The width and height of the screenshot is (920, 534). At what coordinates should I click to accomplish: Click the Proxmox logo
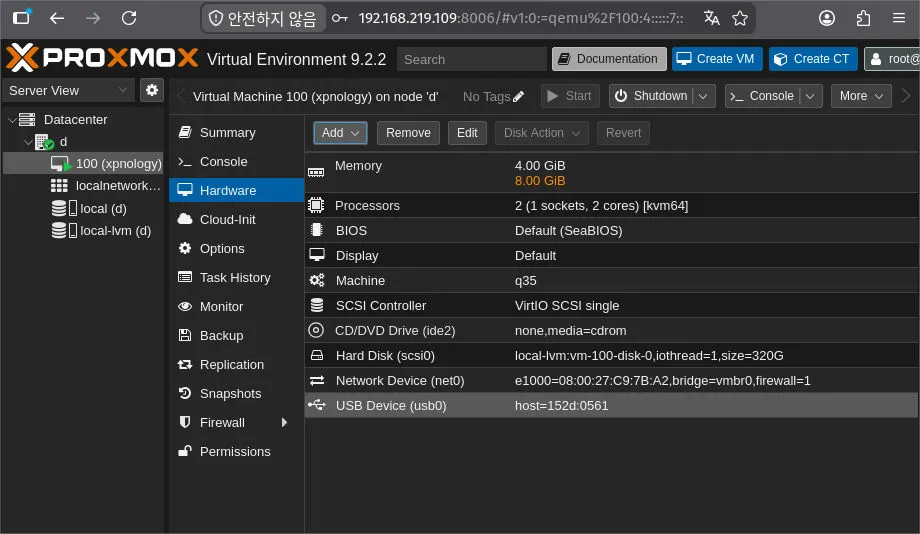click(102, 58)
